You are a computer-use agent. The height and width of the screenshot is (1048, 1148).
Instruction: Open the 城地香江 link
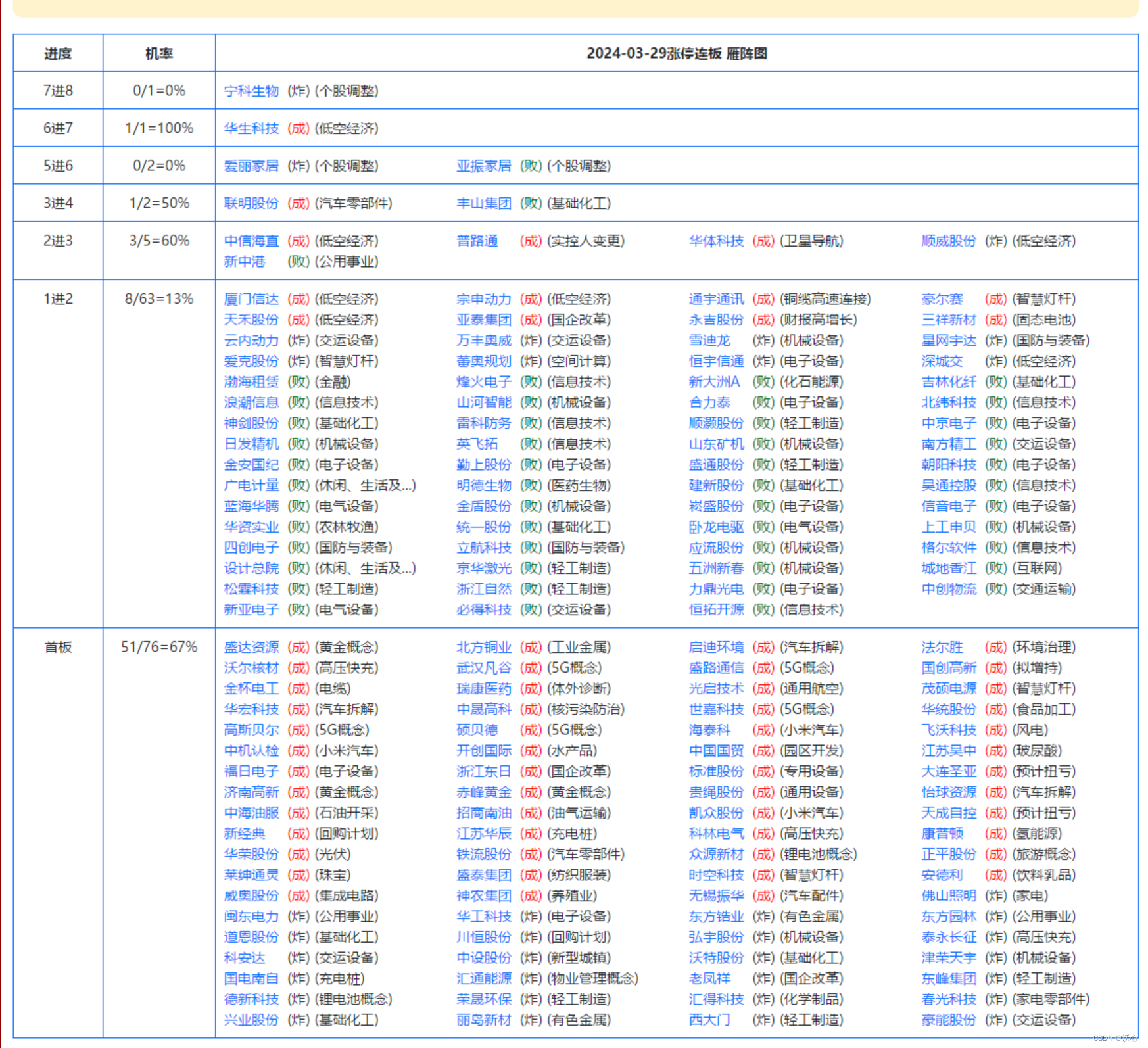(x=949, y=568)
